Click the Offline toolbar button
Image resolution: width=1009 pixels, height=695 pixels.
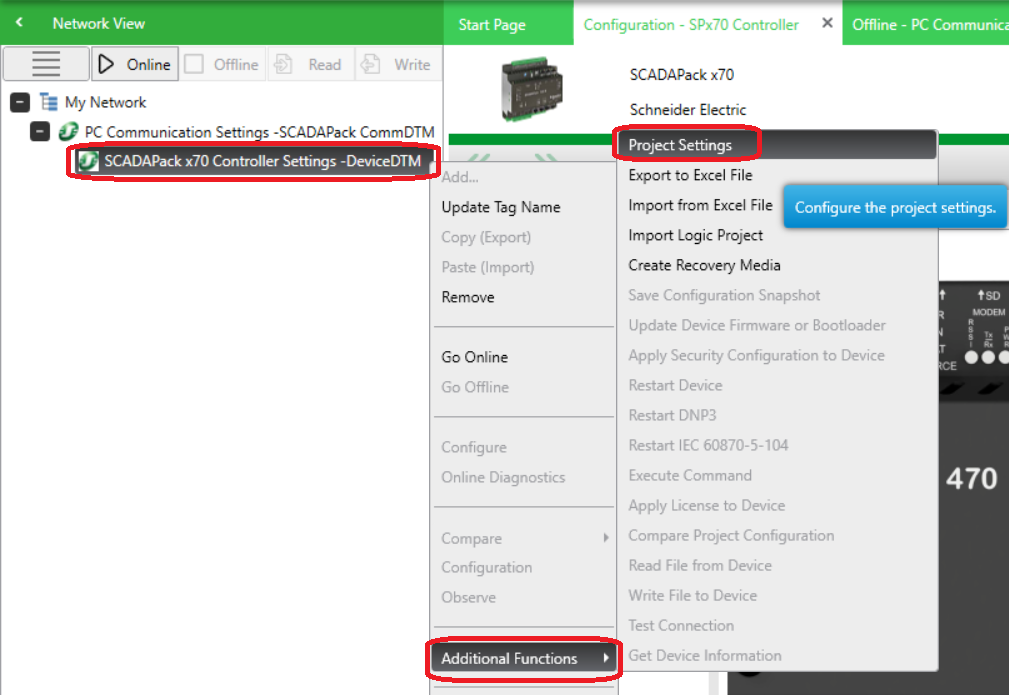point(222,64)
